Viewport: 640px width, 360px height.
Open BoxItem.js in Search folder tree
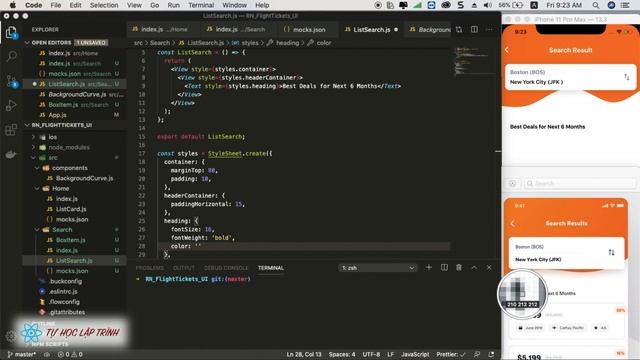(71, 240)
